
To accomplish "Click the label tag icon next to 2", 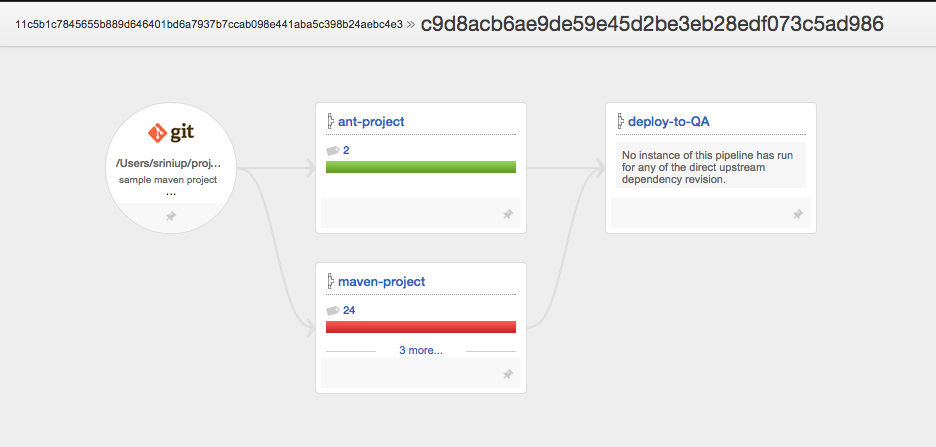I will 333,151.
